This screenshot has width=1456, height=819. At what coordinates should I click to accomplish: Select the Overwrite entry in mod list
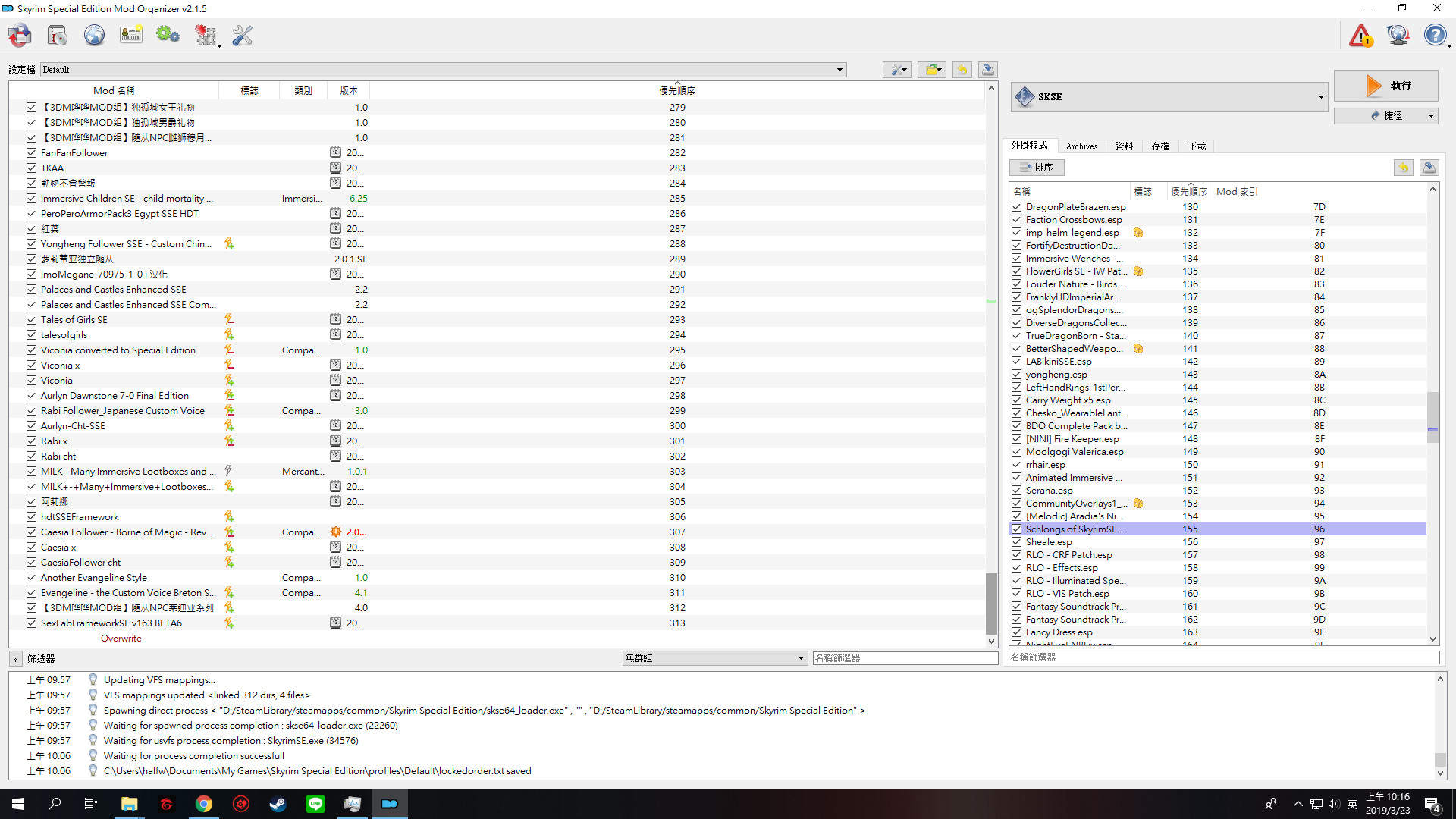pos(121,638)
